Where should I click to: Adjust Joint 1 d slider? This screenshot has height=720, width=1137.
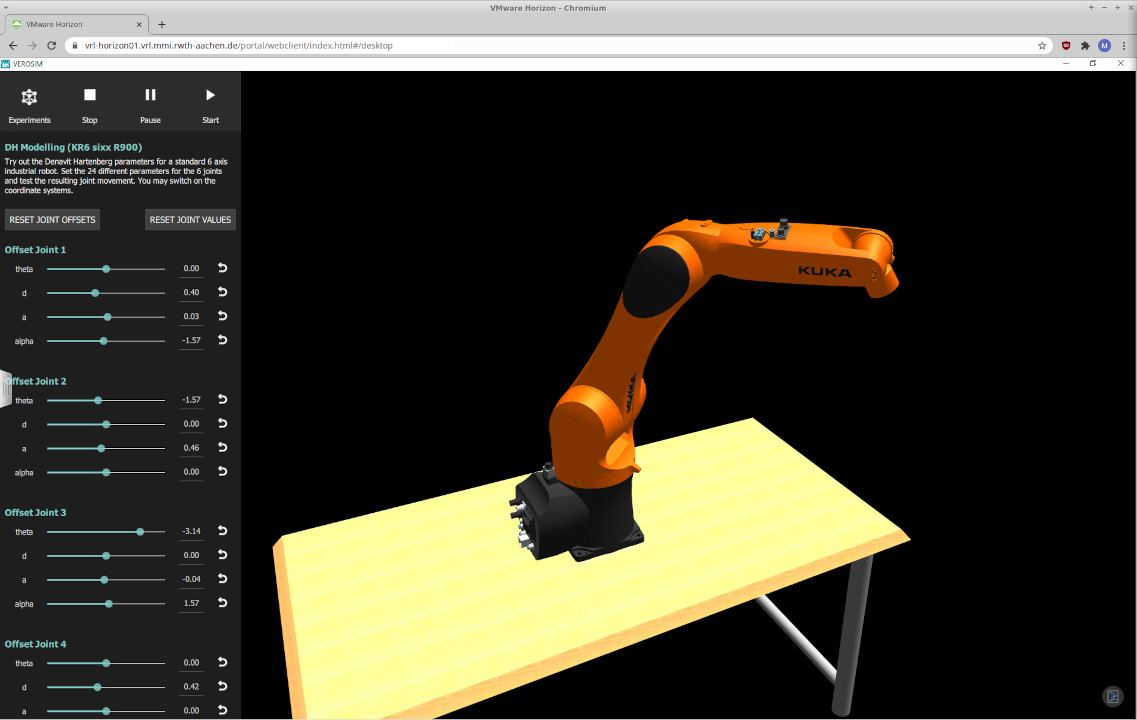click(x=106, y=293)
